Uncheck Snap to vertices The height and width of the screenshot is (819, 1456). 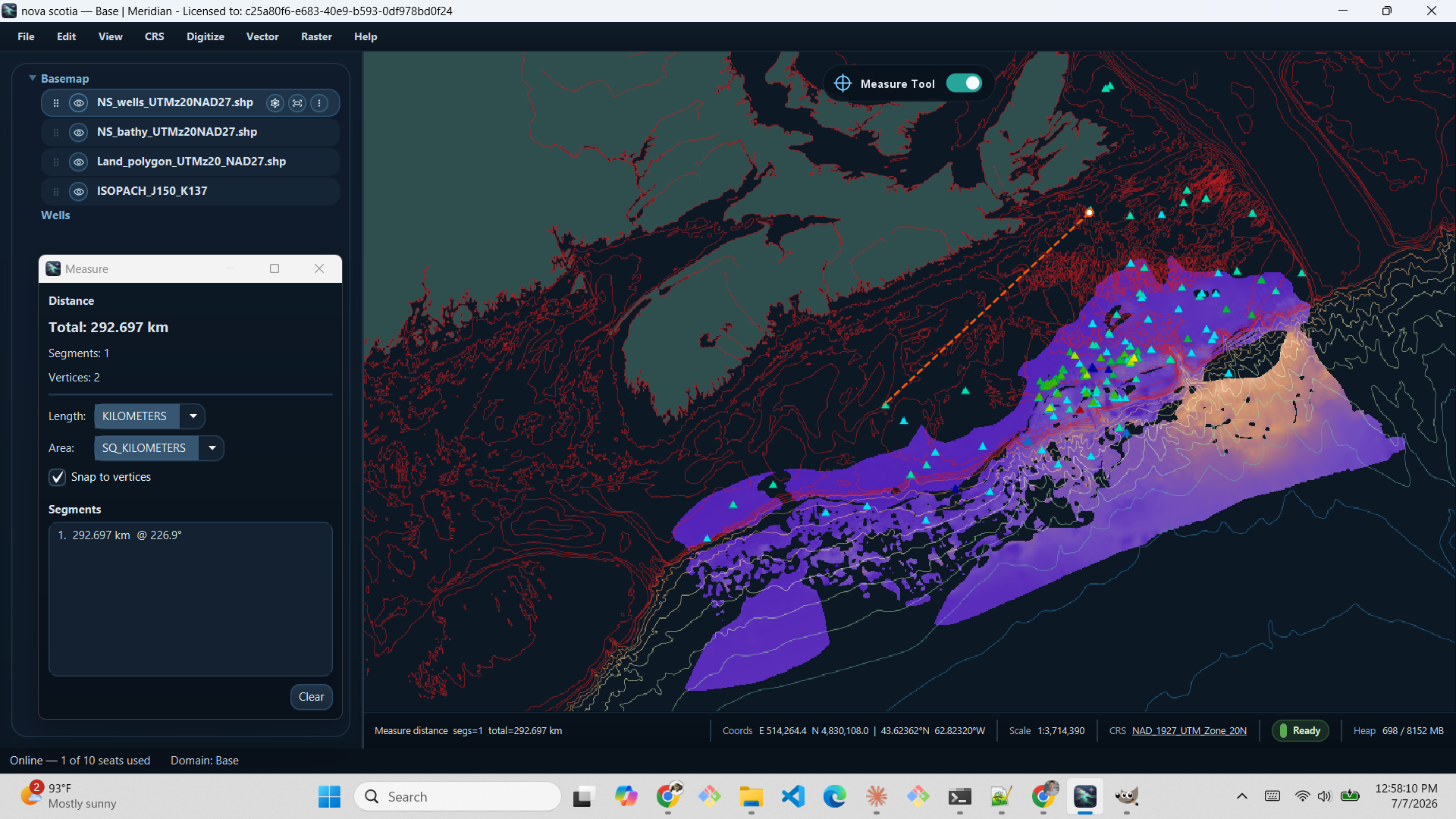pyautogui.click(x=58, y=477)
